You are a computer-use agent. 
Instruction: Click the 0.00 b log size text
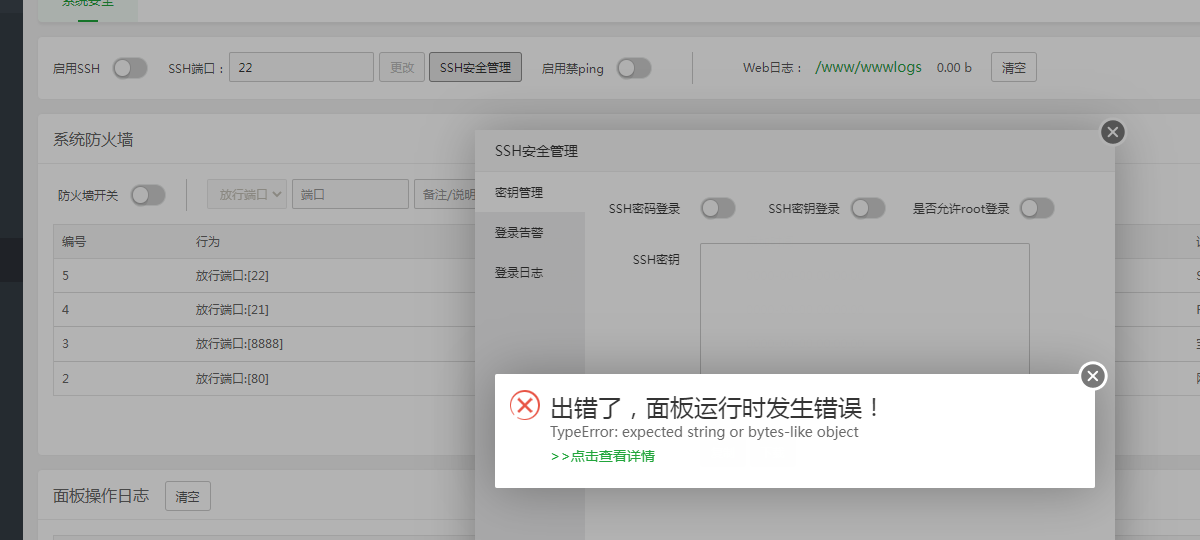pos(954,68)
